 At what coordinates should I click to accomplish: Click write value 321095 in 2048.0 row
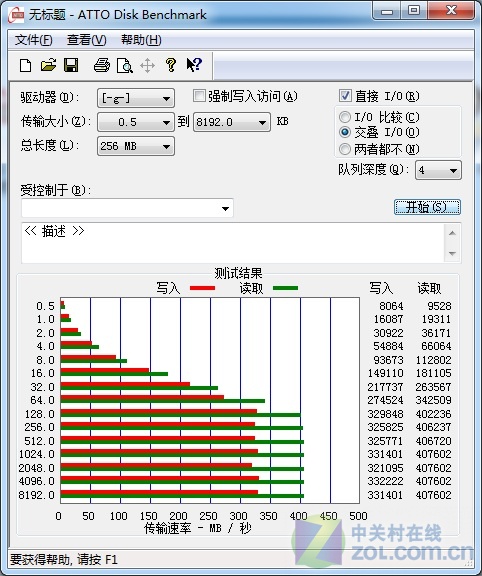[385, 468]
